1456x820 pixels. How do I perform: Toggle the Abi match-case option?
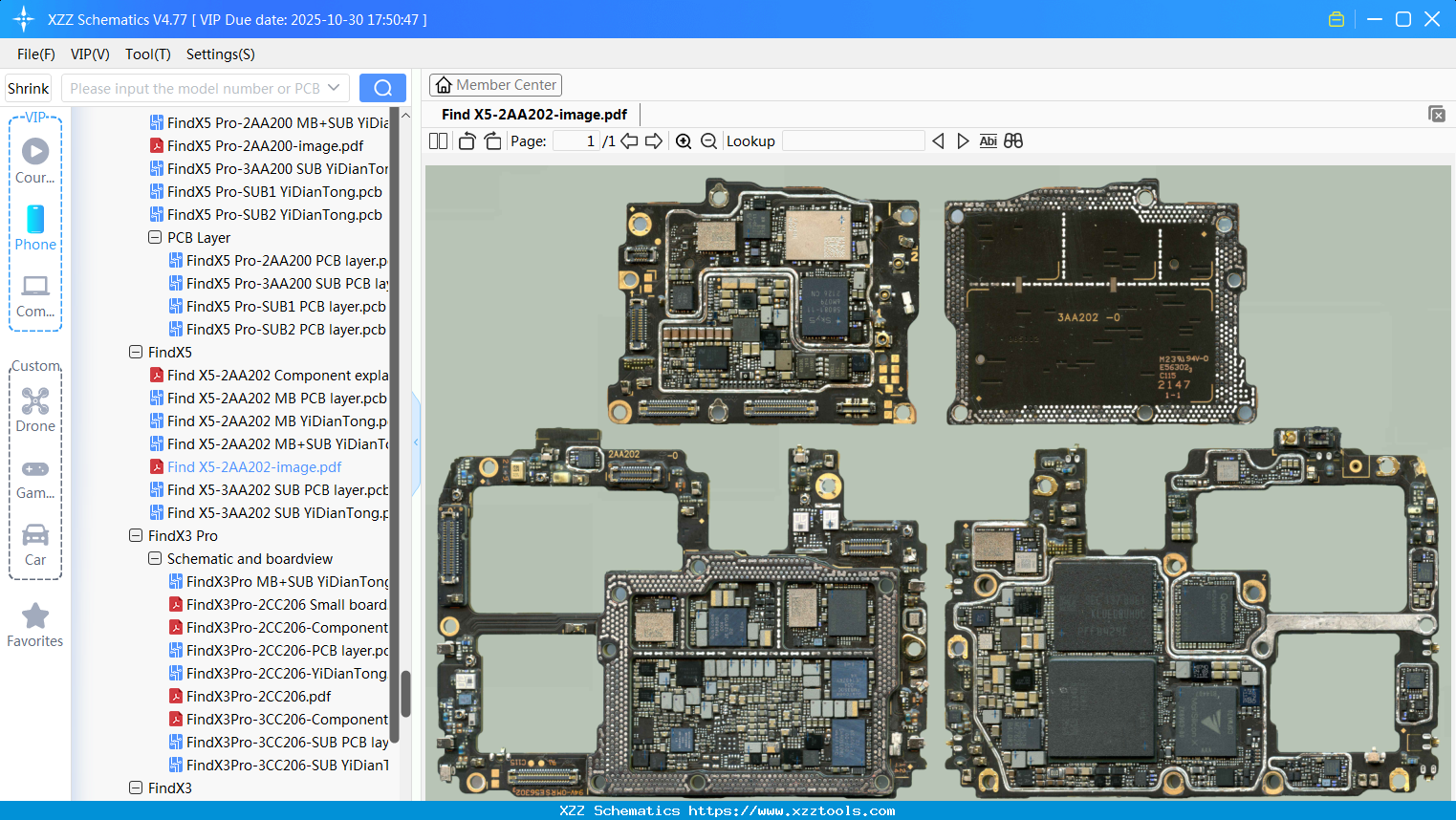989,141
